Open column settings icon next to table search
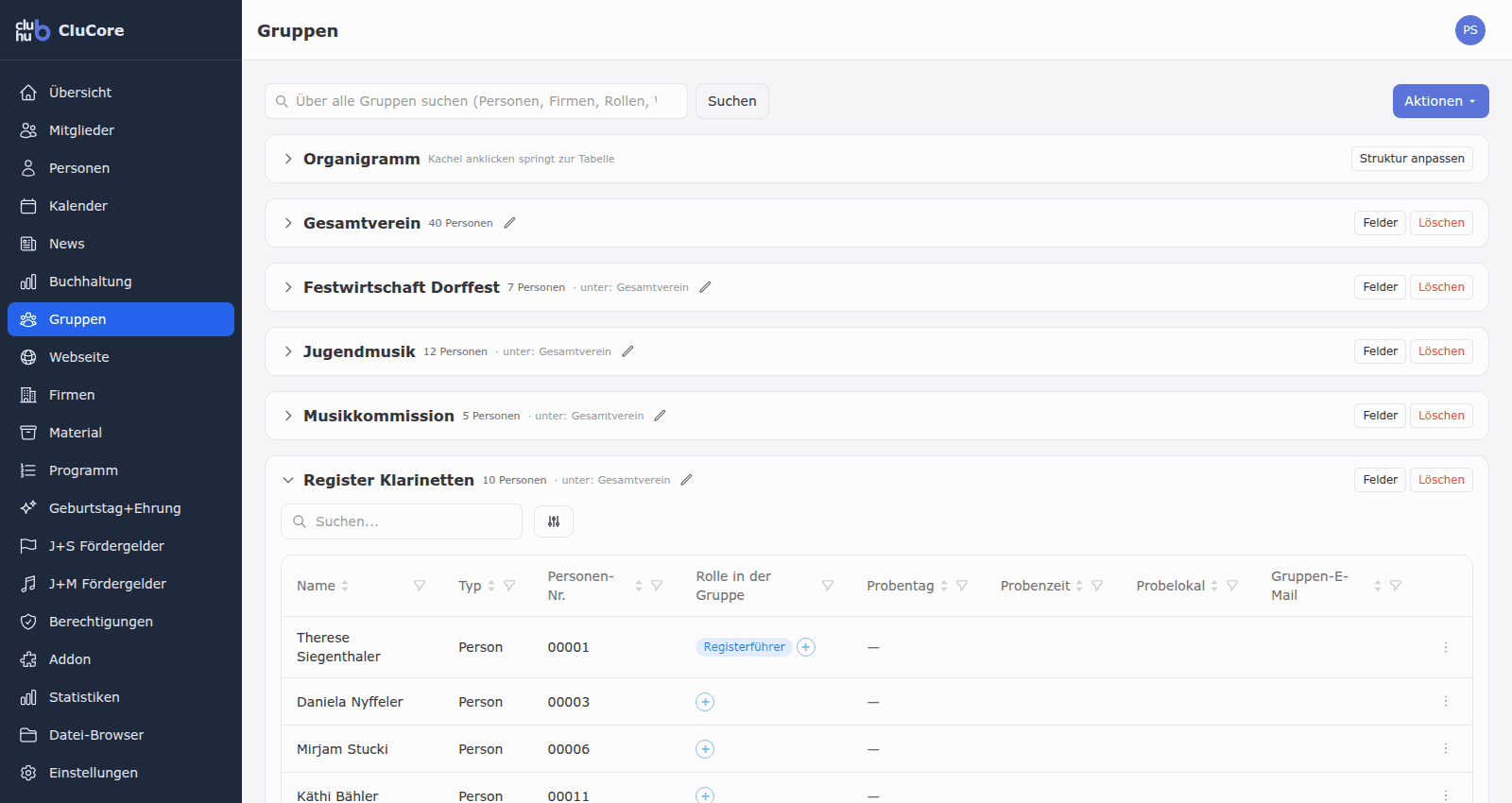This screenshot has width=1512, height=803. coord(554,521)
